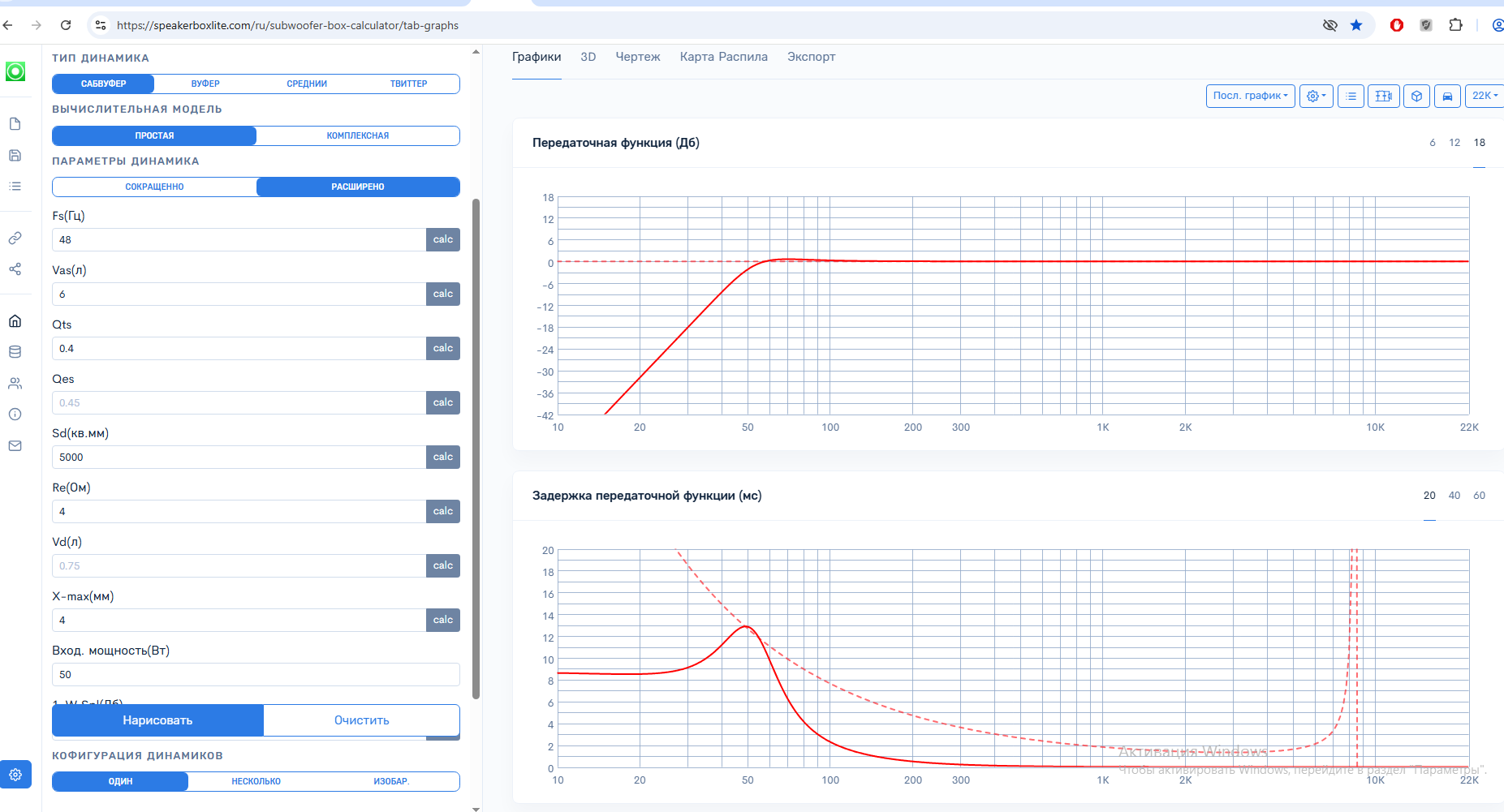Click the Нарисовать button

157,720
